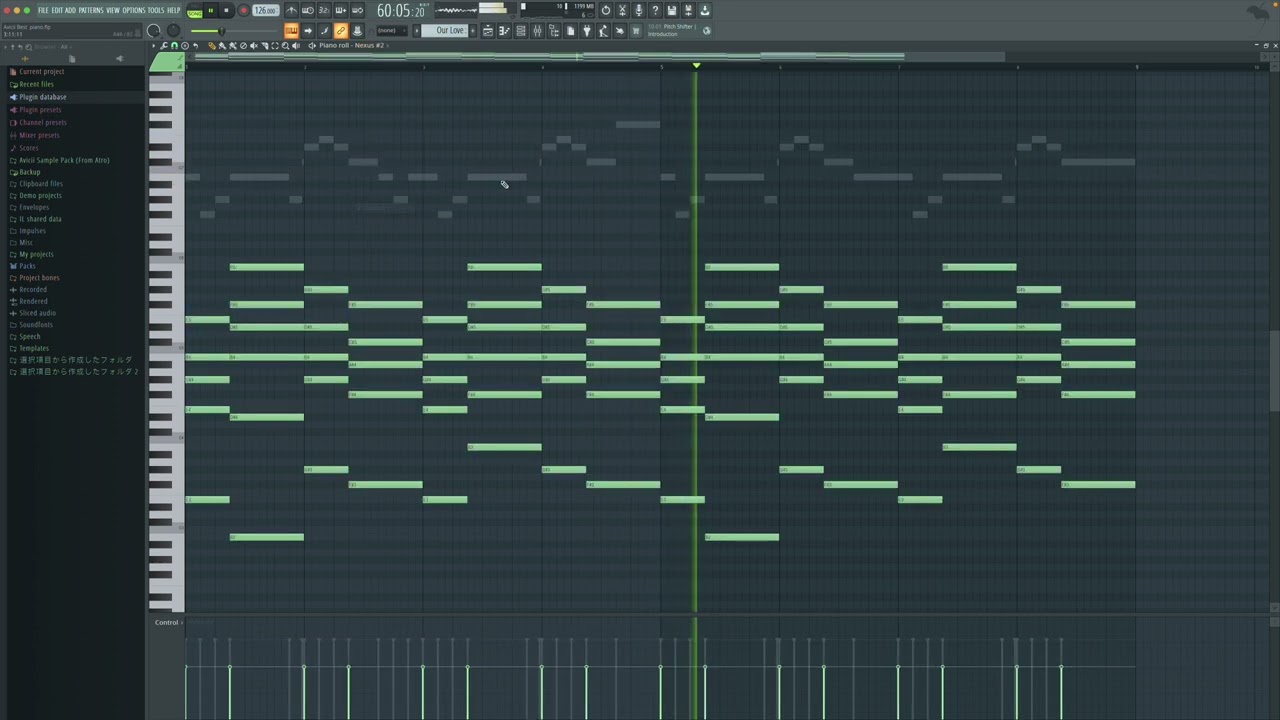
Task: Click the red Record button
Action: click(243, 10)
